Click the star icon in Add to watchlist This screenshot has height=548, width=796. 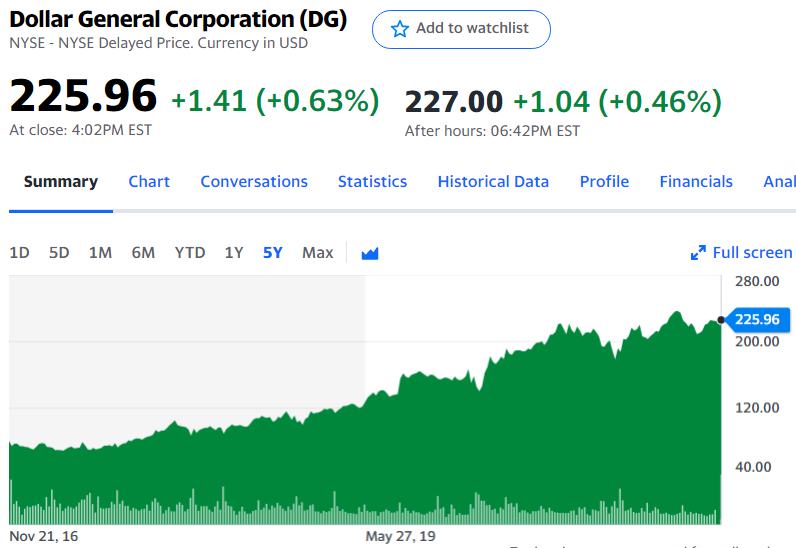400,29
